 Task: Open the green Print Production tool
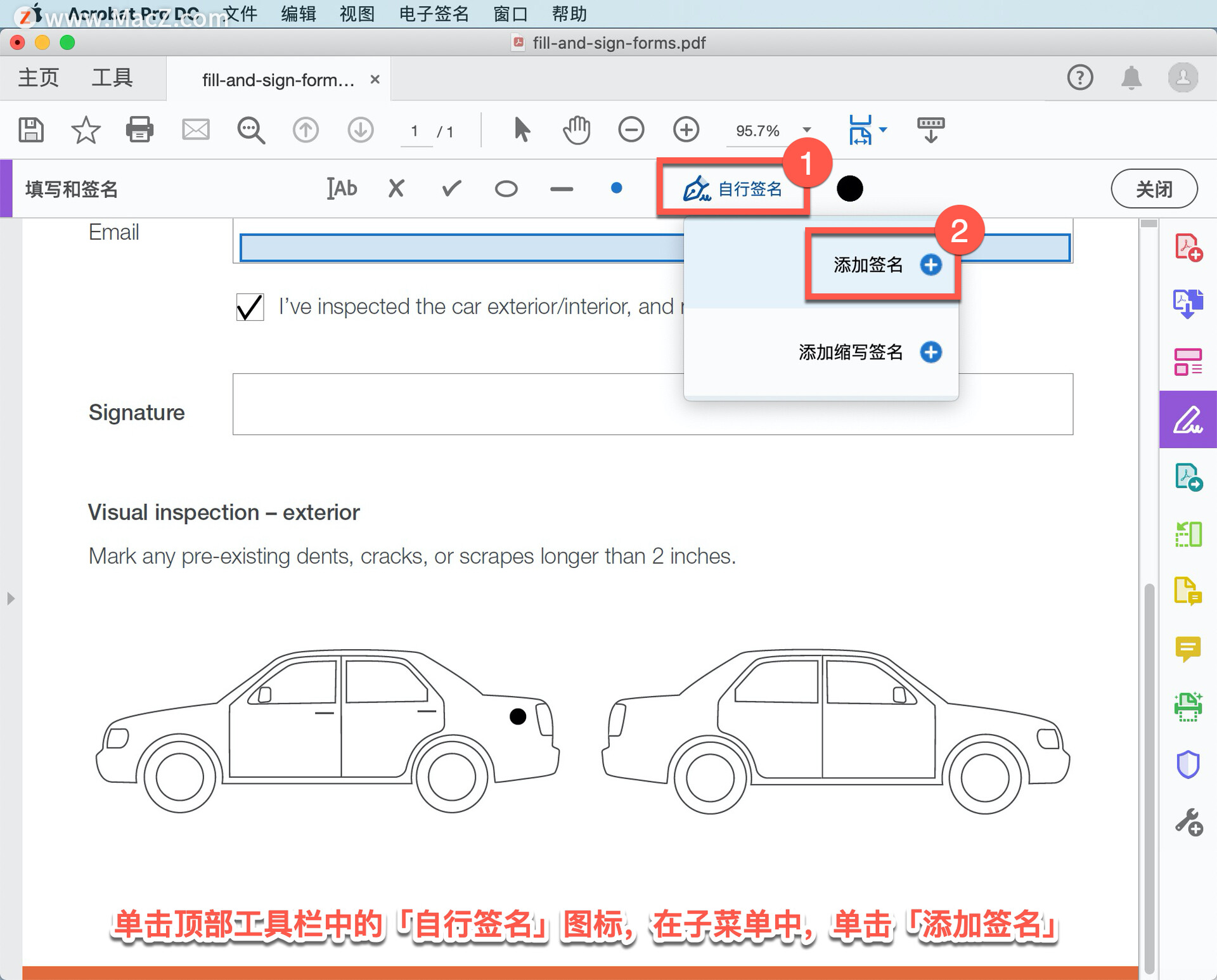click(1188, 707)
